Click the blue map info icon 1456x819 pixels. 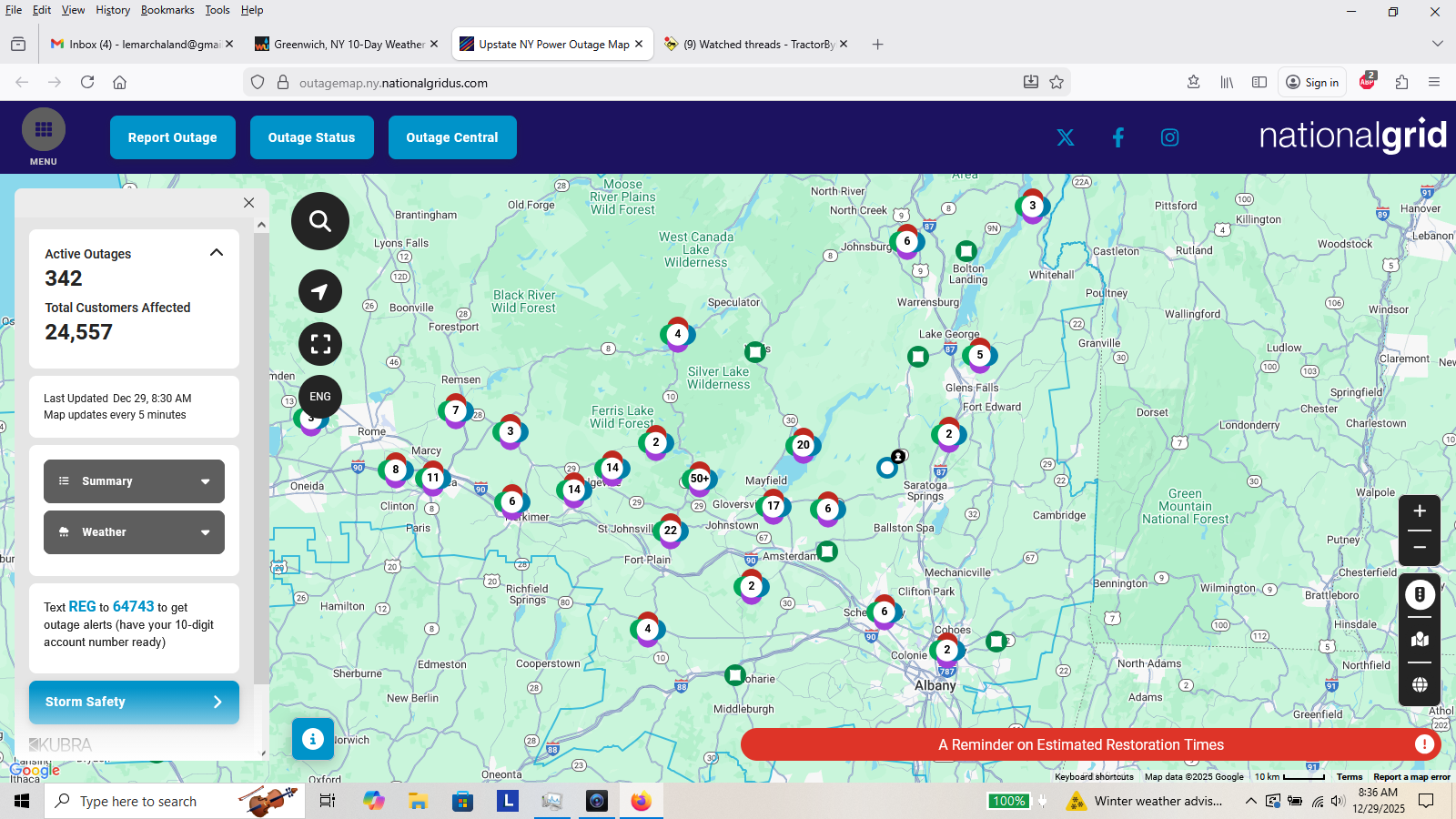[x=312, y=739]
